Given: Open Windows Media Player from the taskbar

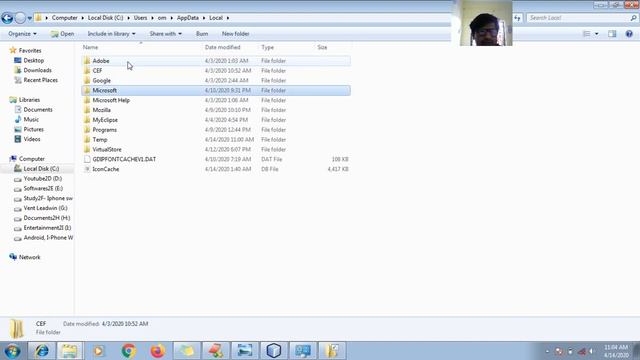Looking at the screenshot, I should coord(99,351).
